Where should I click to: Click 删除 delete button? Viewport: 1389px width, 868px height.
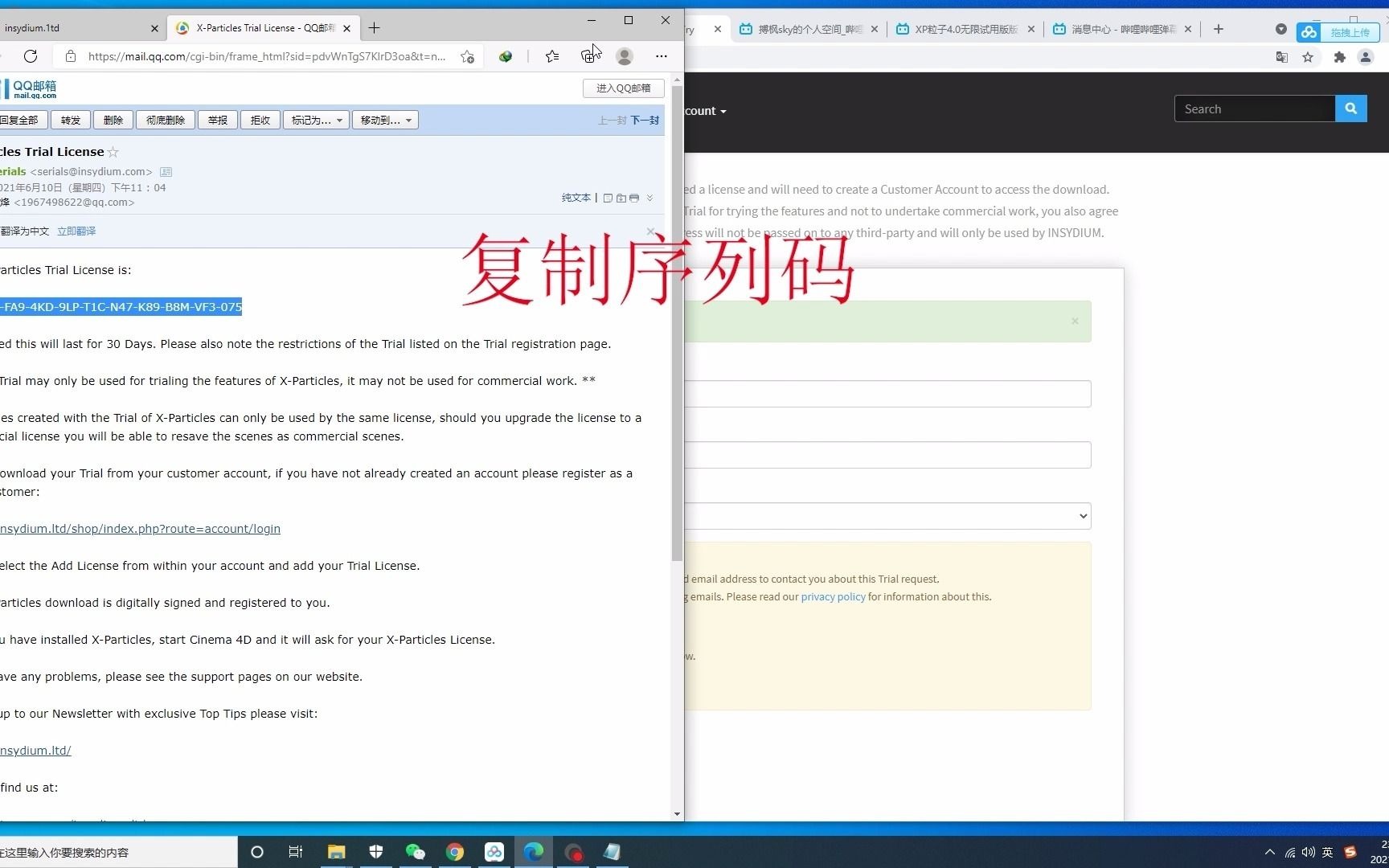pyautogui.click(x=113, y=121)
